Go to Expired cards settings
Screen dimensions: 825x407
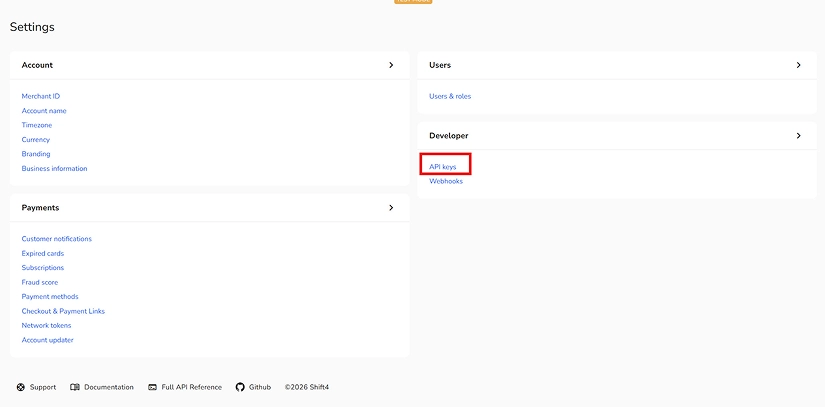pyautogui.click(x=43, y=253)
